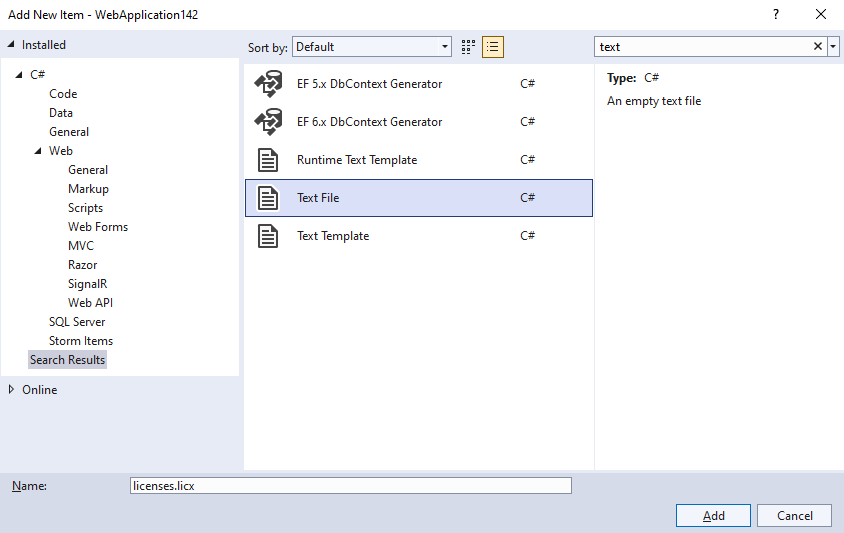Image resolution: width=844 pixels, height=533 pixels.
Task: Collapse the Installed section
Action: click(11, 45)
